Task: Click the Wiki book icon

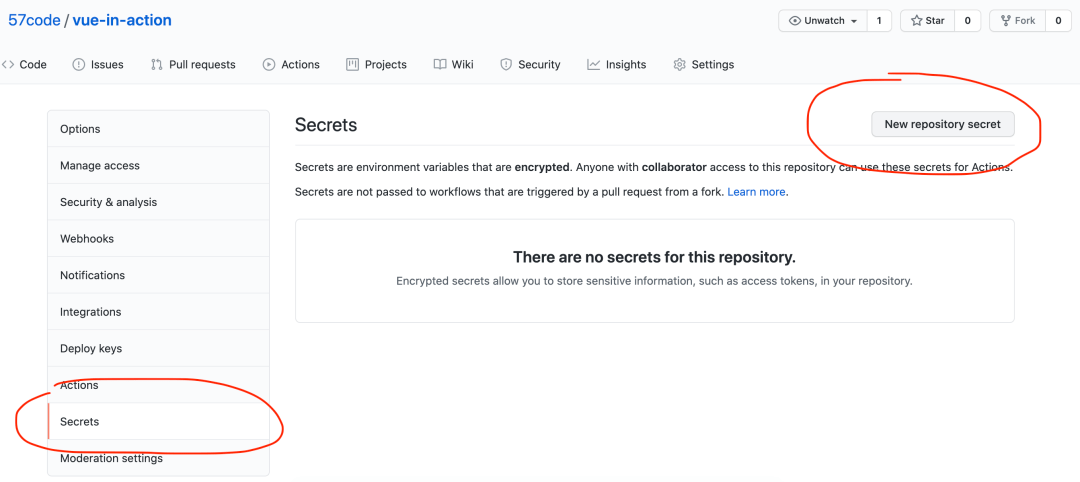Action: coord(440,65)
